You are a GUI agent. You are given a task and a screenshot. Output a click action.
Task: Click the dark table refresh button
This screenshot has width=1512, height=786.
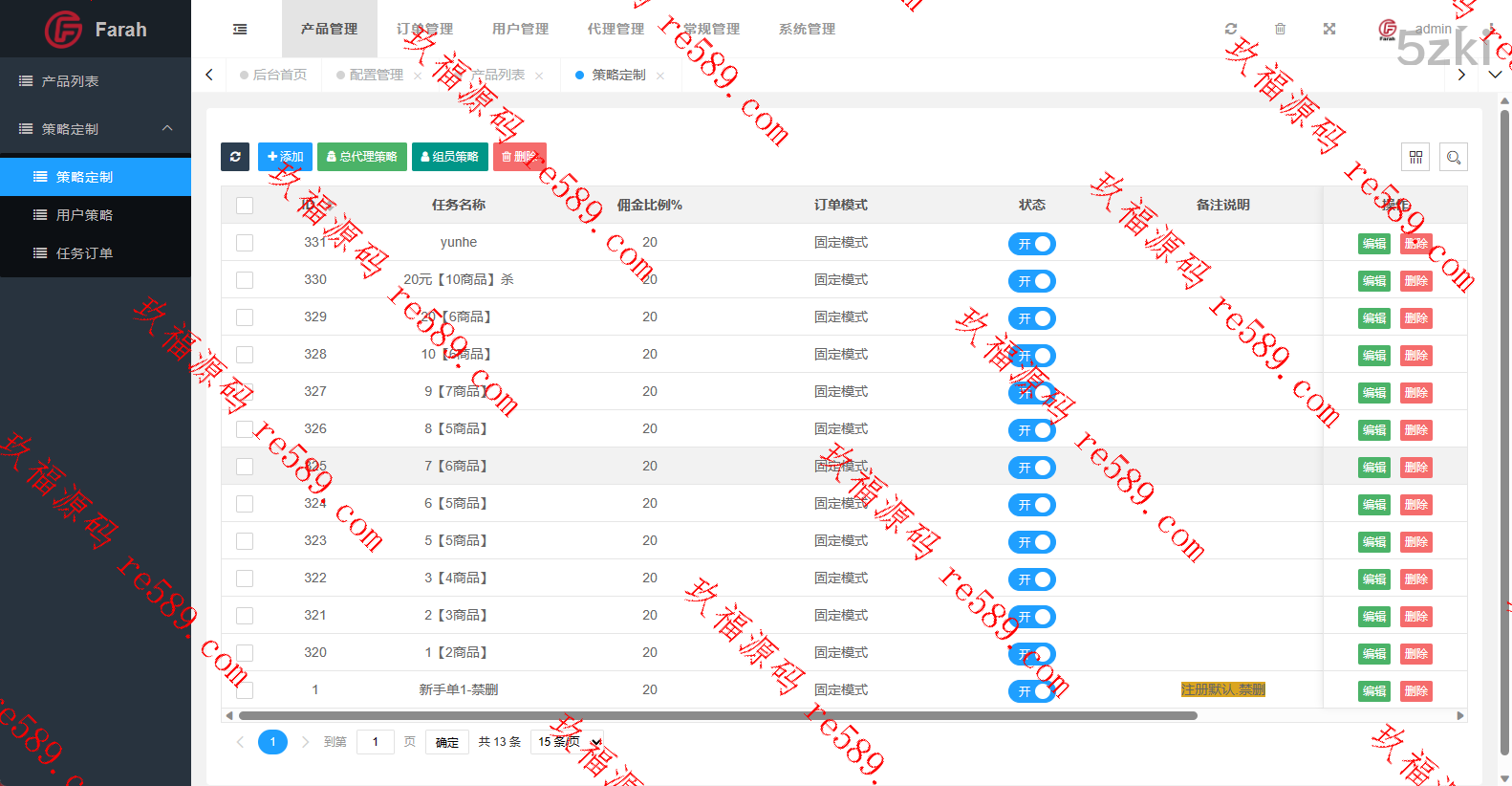pos(235,157)
